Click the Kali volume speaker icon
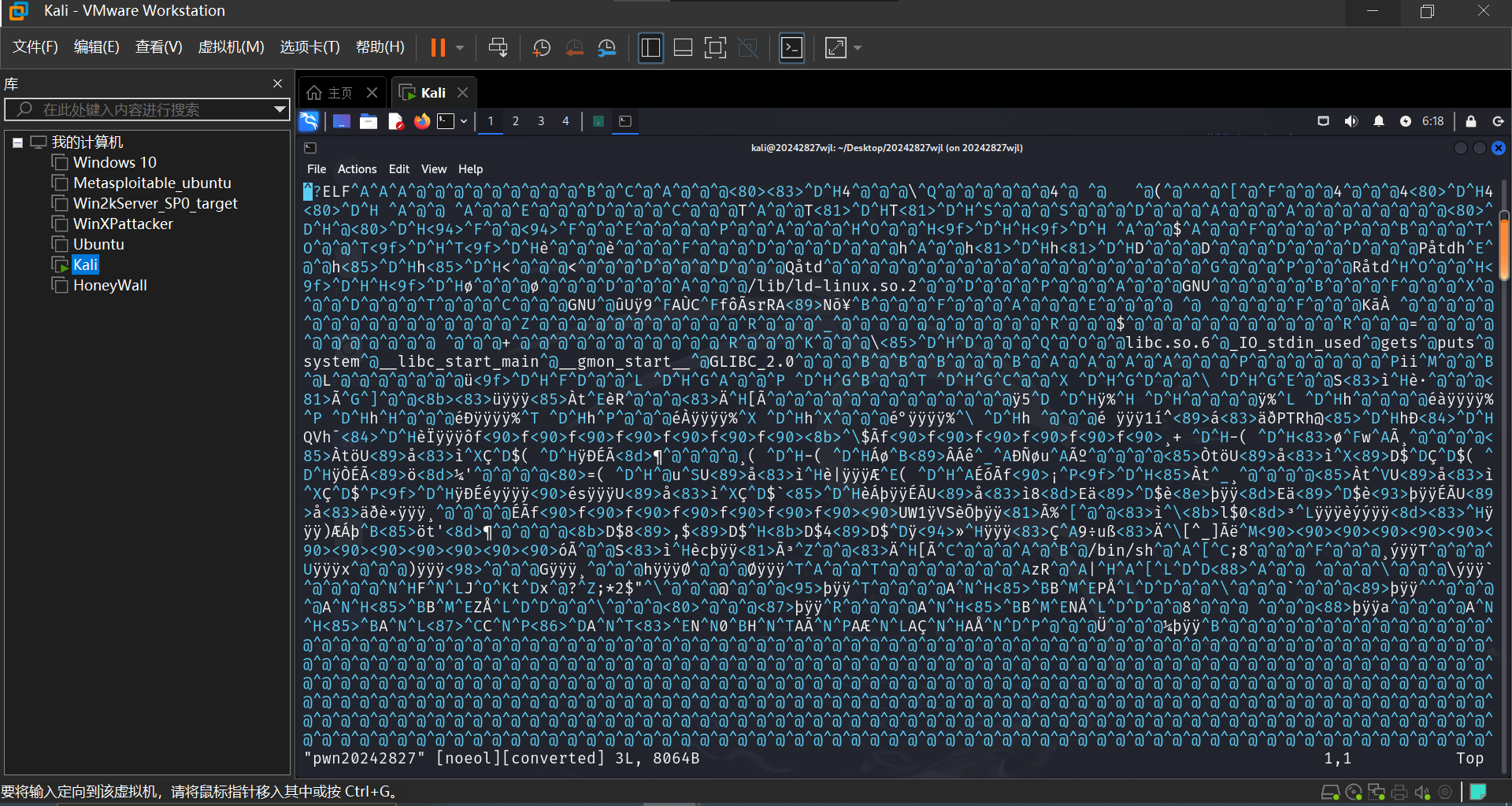Image resolution: width=1512 pixels, height=806 pixels. [x=1351, y=121]
